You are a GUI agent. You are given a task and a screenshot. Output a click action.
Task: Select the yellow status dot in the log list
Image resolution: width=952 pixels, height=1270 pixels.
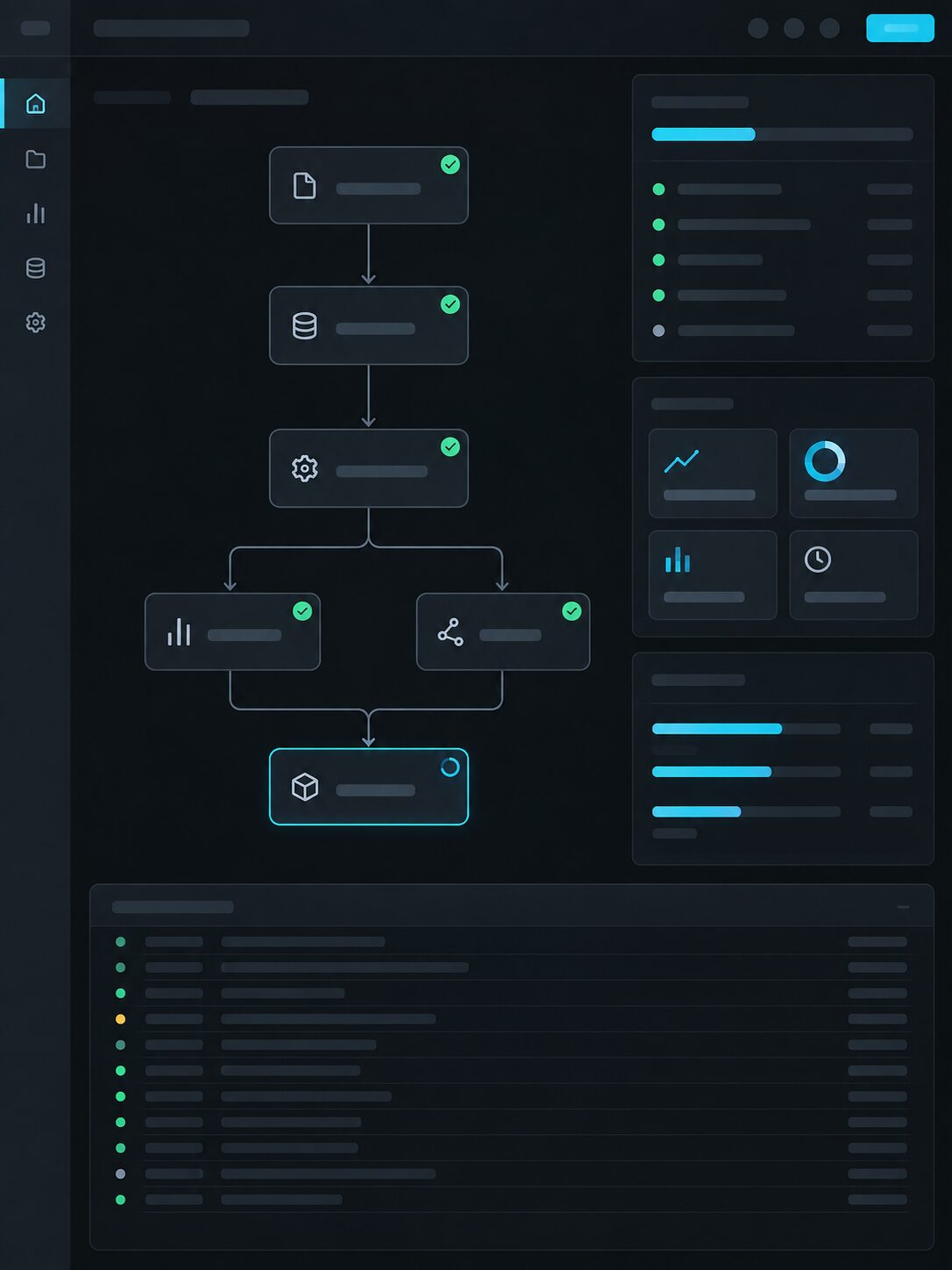pos(120,1019)
